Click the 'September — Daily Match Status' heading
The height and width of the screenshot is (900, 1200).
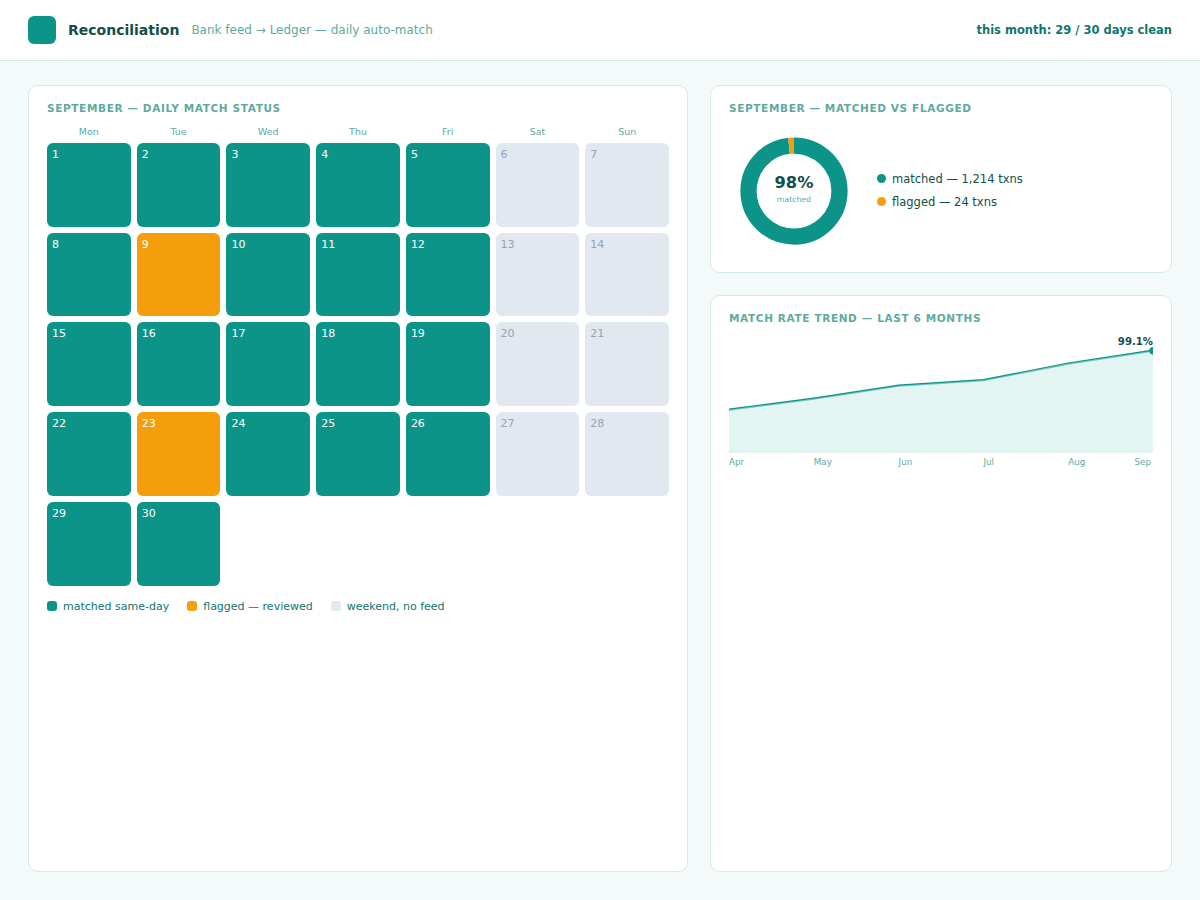[164, 108]
